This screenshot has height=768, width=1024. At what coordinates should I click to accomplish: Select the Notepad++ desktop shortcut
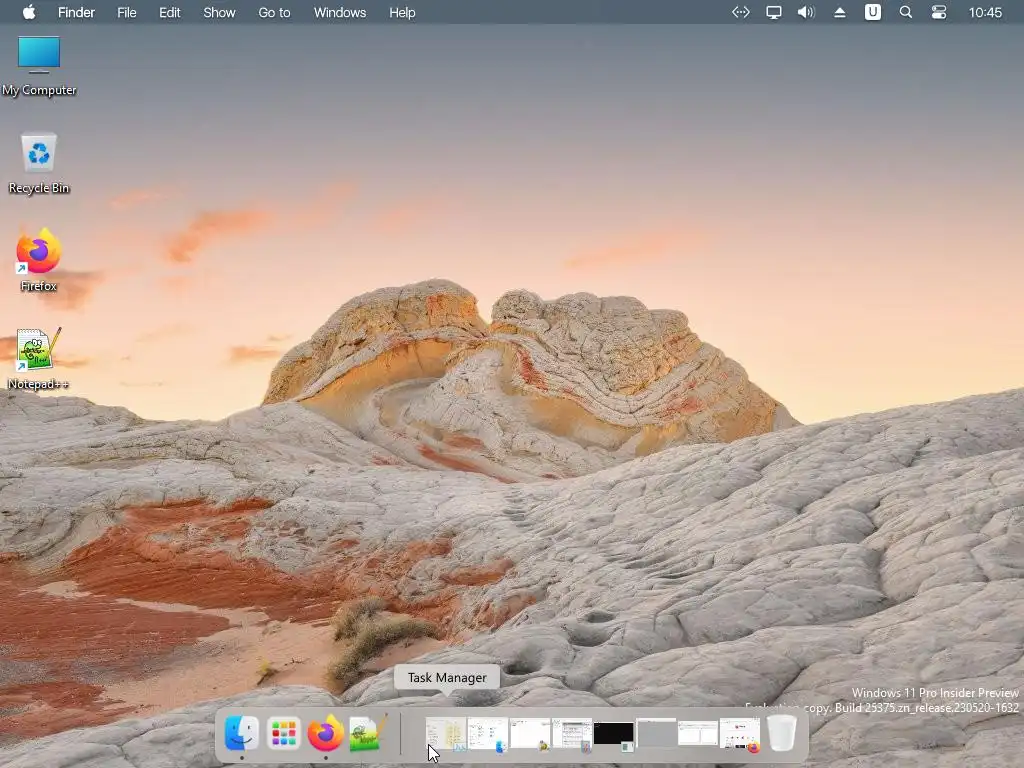(39, 359)
